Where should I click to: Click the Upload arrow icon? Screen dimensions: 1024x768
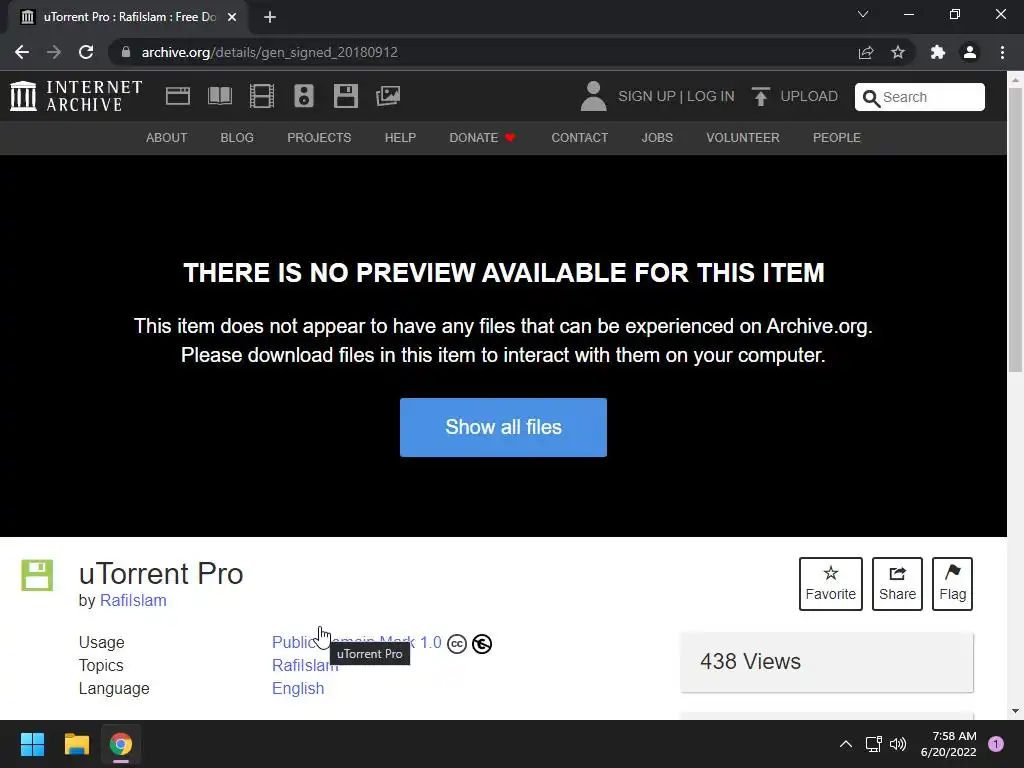pos(760,97)
